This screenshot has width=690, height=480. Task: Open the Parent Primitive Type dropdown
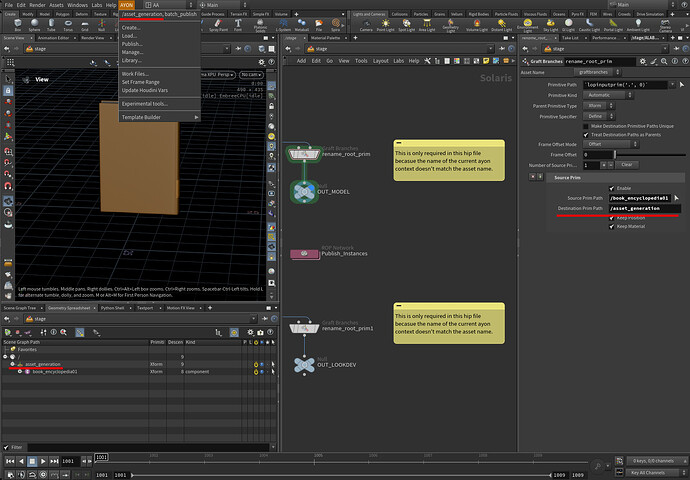[x=598, y=106]
